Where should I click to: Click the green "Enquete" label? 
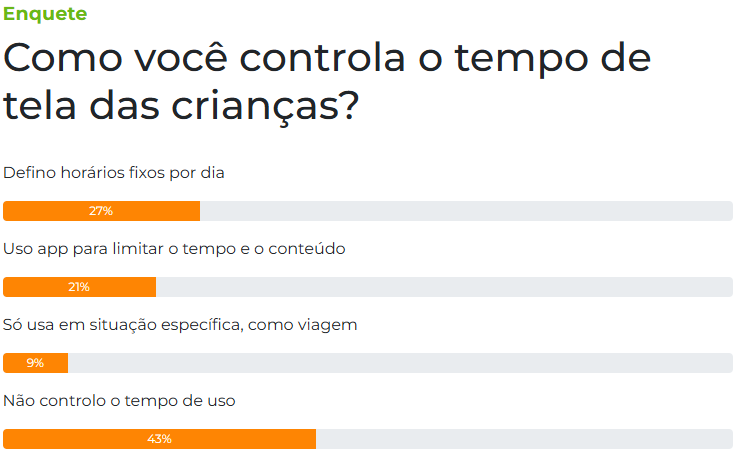tap(45, 14)
